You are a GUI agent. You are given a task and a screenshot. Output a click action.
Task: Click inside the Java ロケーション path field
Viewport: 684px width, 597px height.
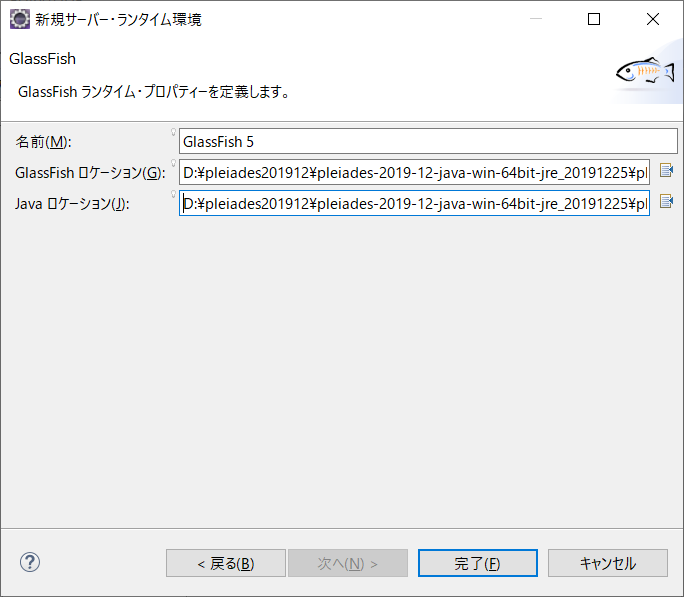click(414, 203)
